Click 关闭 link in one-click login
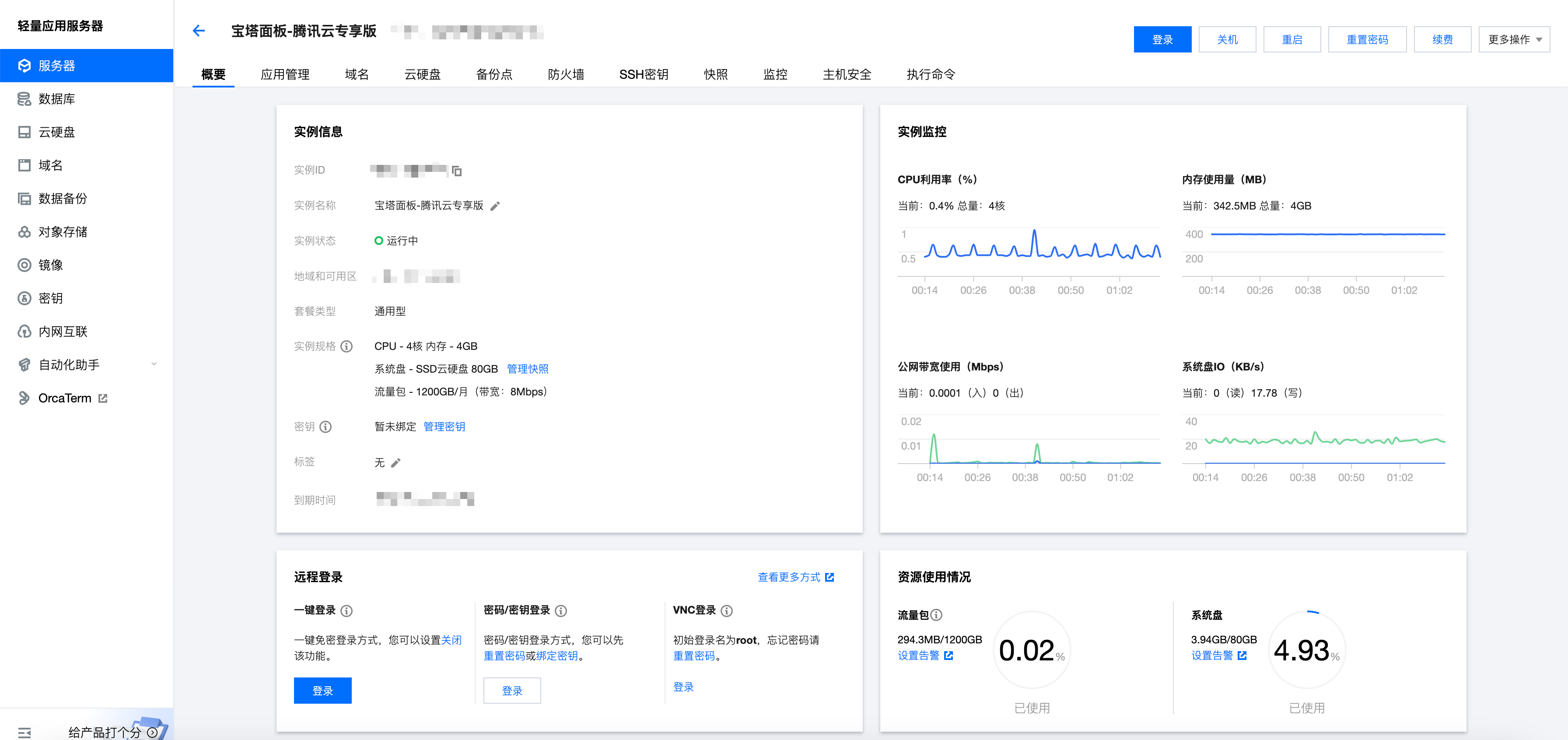 pos(451,640)
